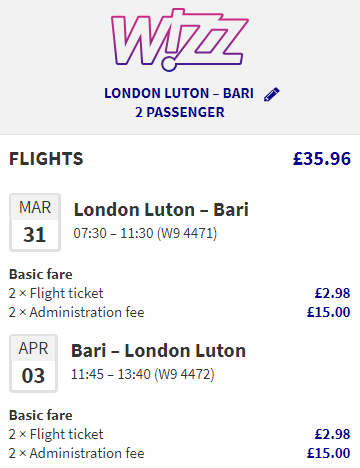Click the outbound Basic fare label
Image resolution: width=360 pixels, height=468 pixels.
(41, 274)
